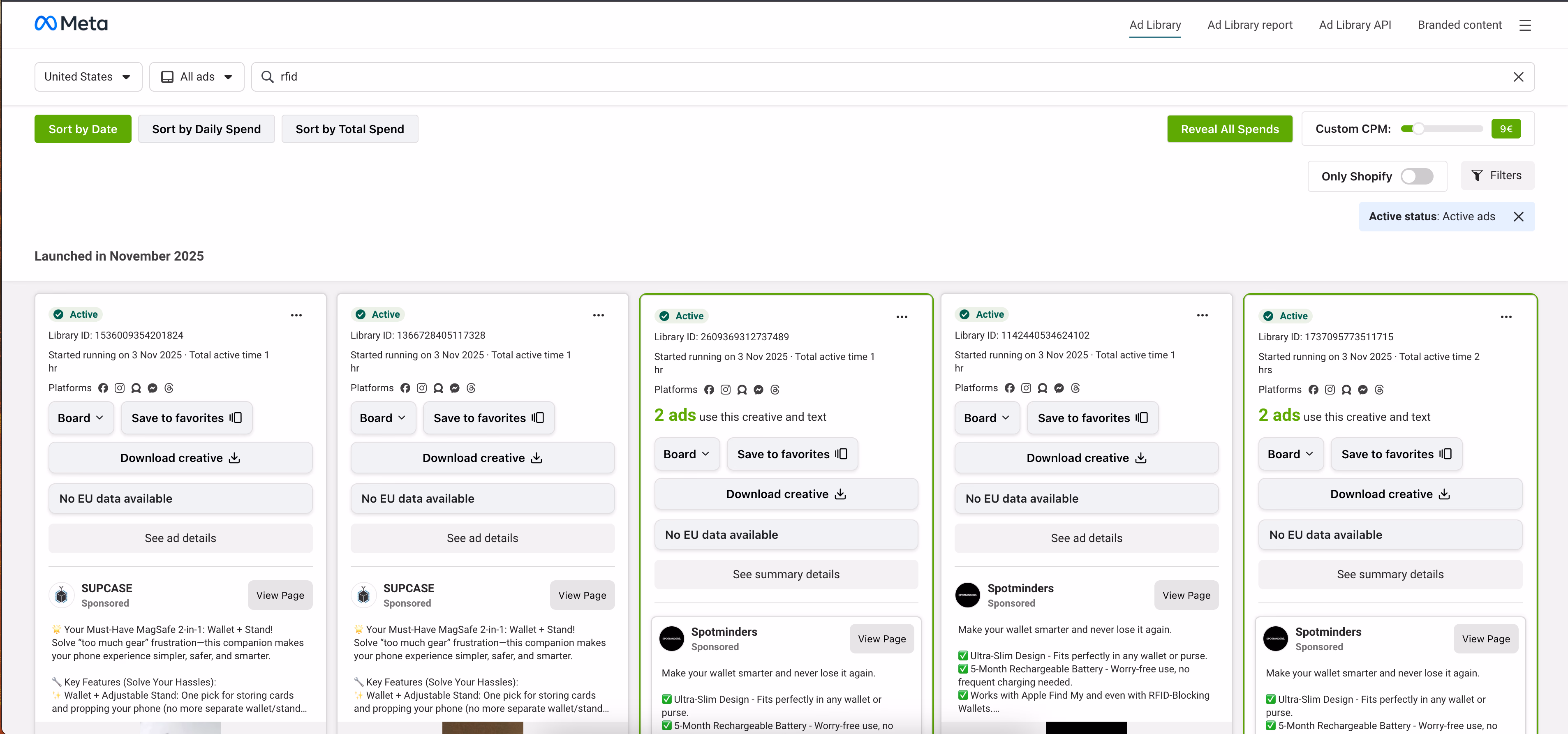Click the Threads platform icon on second SUPCASE ad

(471, 388)
